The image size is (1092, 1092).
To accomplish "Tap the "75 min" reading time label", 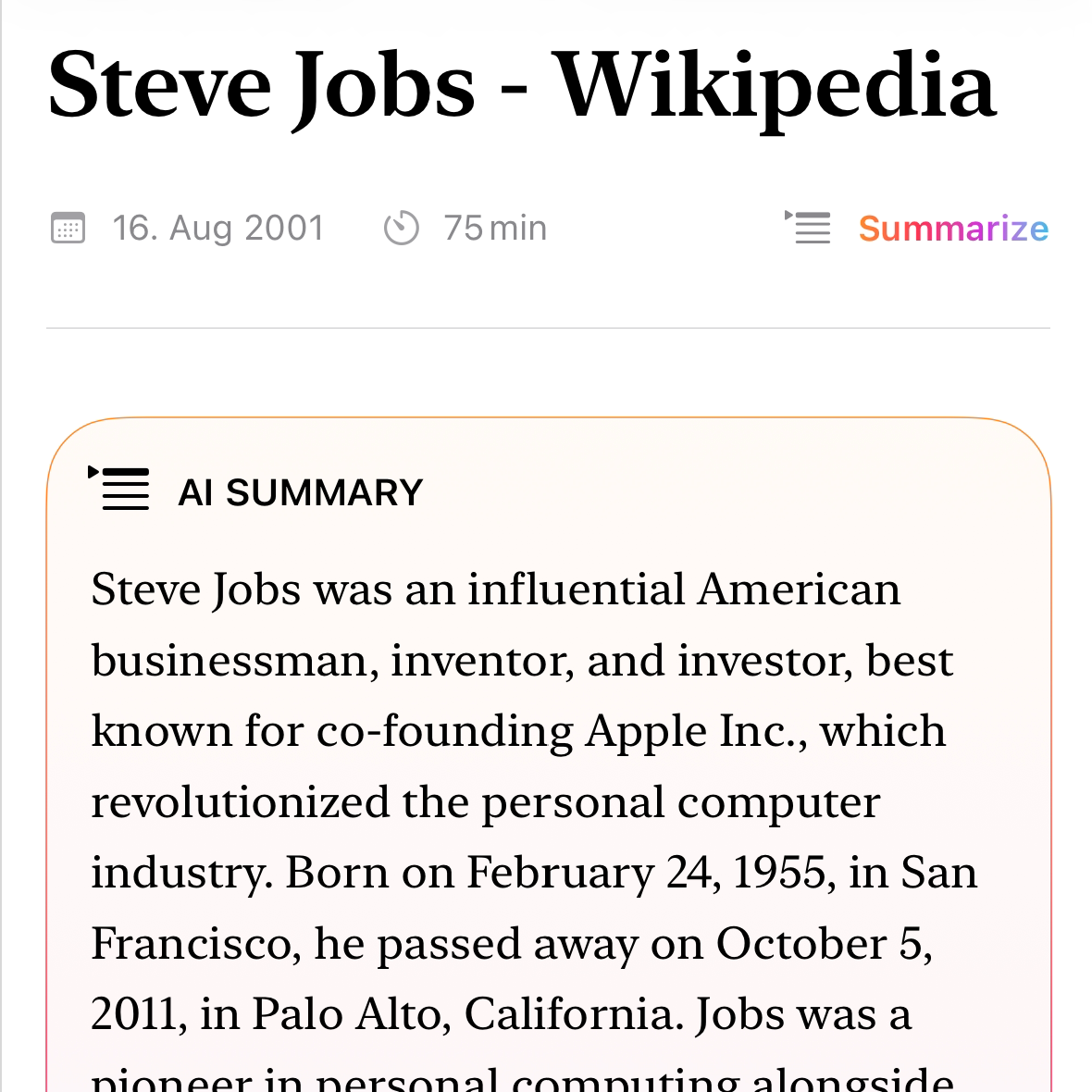I will (495, 228).
